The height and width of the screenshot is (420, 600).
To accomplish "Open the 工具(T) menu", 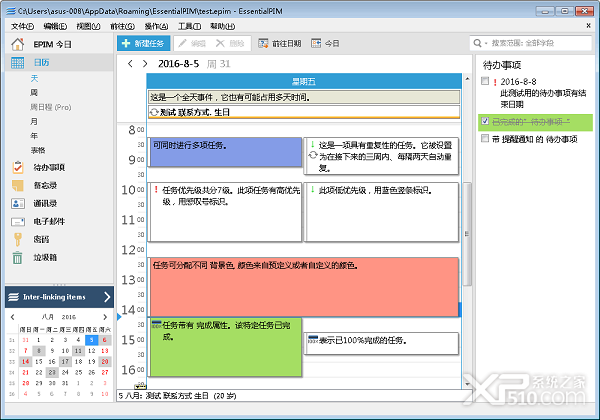I will (189, 26).
